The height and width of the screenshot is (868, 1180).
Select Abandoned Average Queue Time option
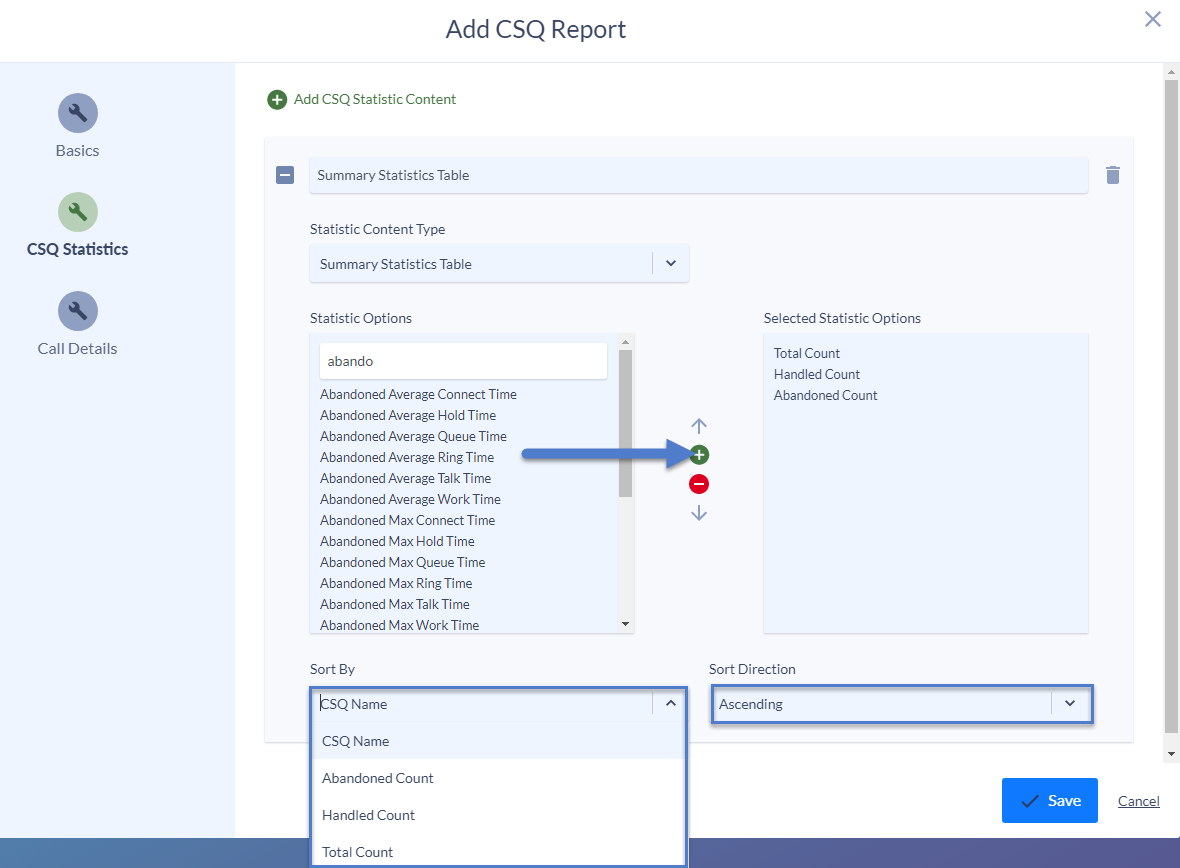point(413,437)
